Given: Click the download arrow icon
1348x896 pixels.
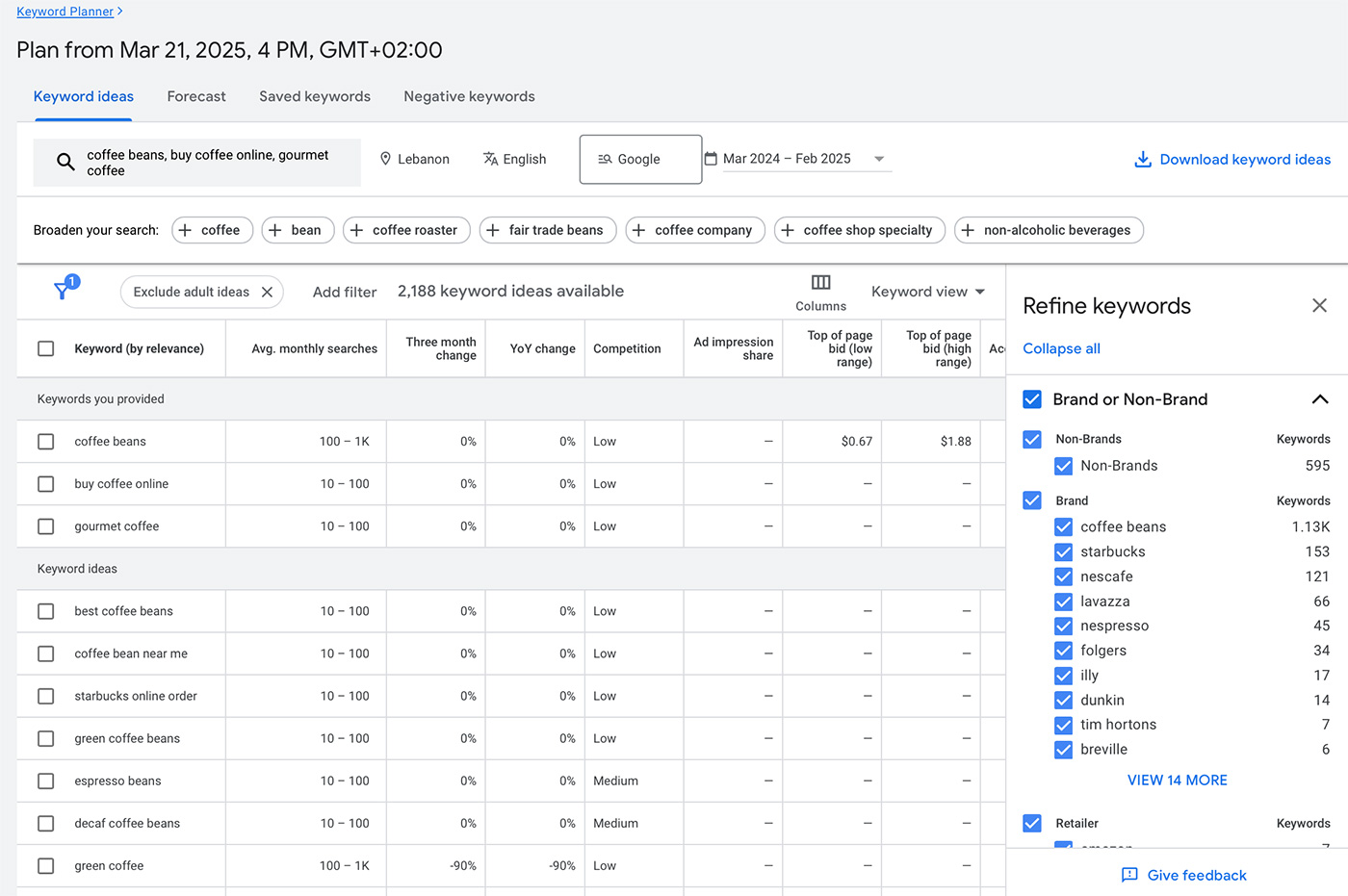Looking at the screenshot, I should click(1143, 160).
